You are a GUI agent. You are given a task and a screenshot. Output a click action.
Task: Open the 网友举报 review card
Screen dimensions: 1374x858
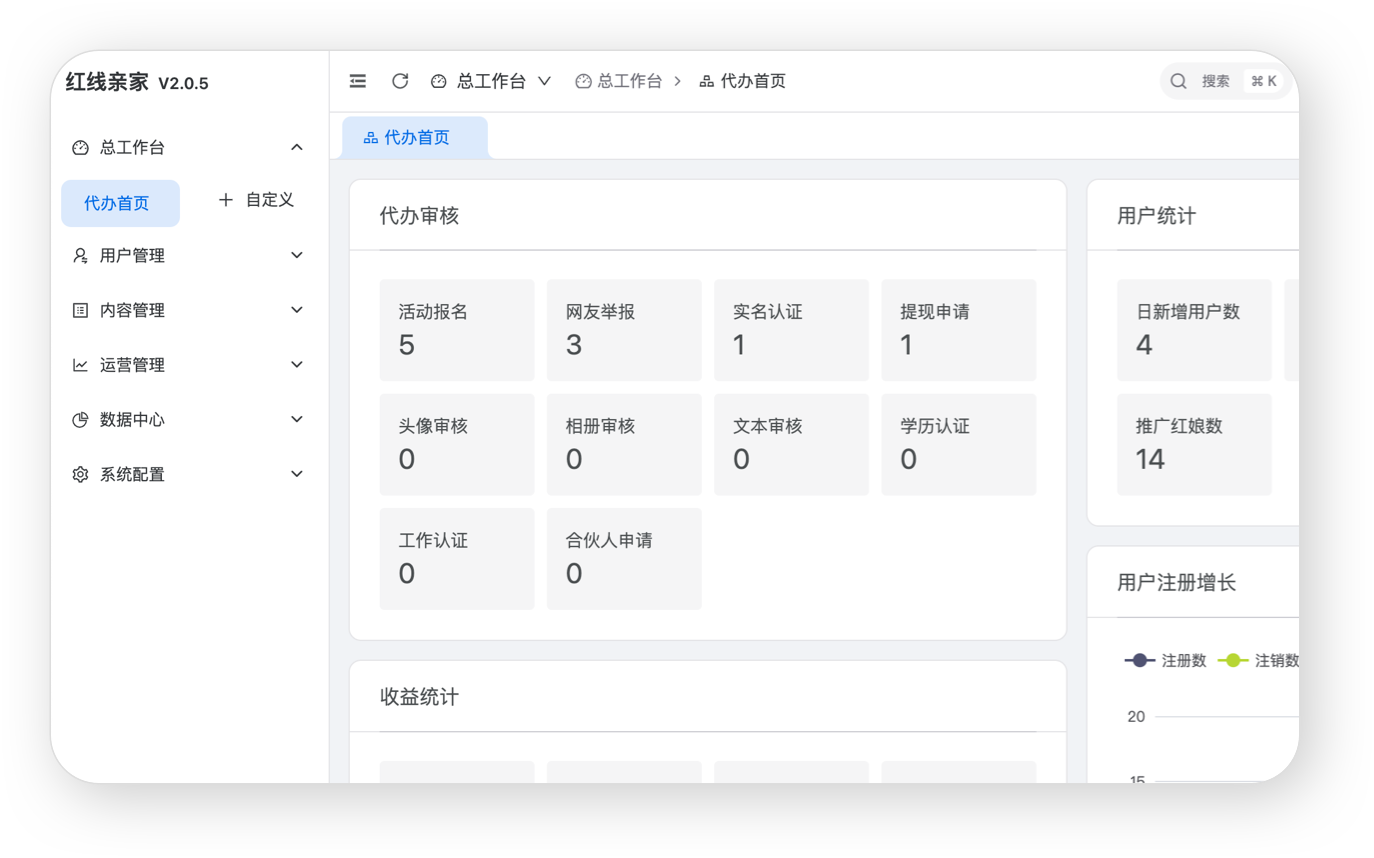tap(624, 330)
